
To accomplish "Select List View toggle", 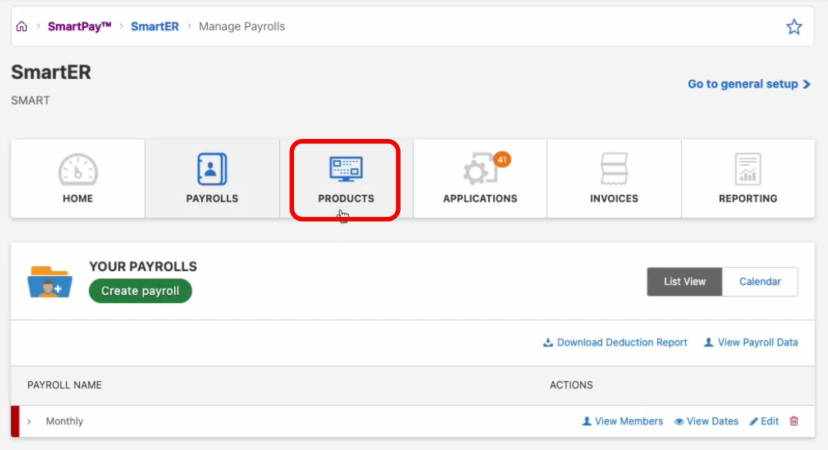I will [684, 282].
